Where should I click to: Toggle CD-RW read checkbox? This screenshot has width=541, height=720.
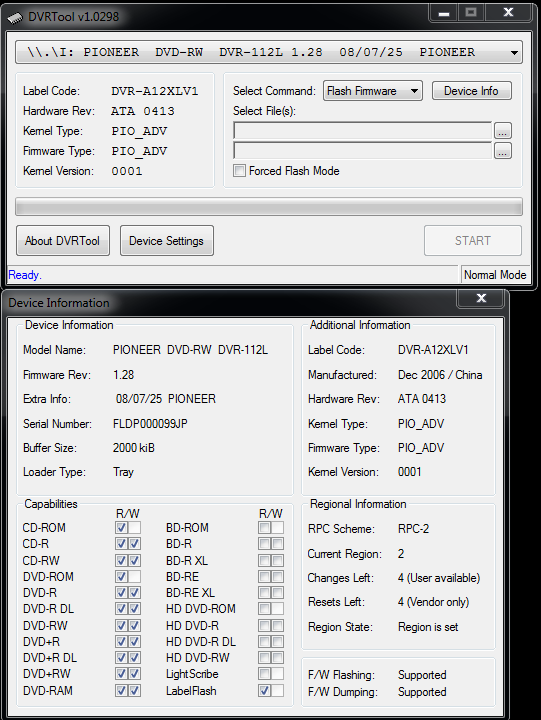[121, 560]
